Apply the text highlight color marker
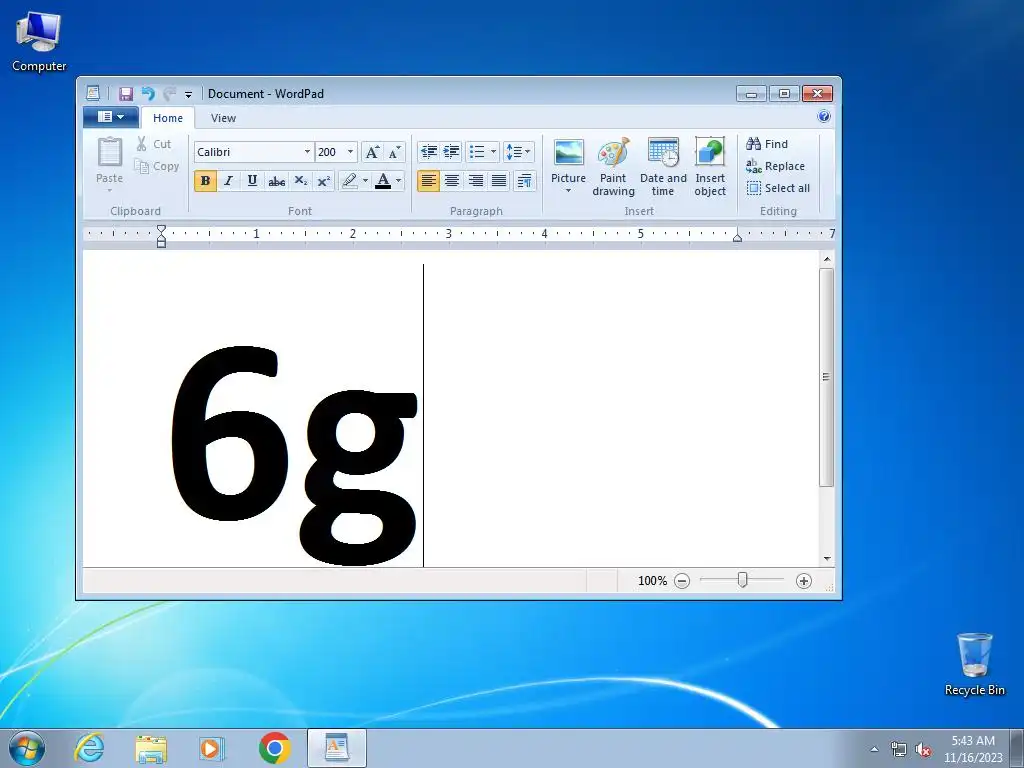The image size is (1024, 768). 349,181
